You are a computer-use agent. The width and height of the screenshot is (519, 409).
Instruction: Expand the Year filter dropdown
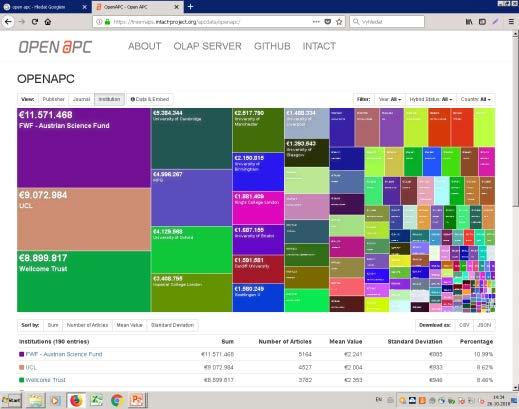[390, 99]
